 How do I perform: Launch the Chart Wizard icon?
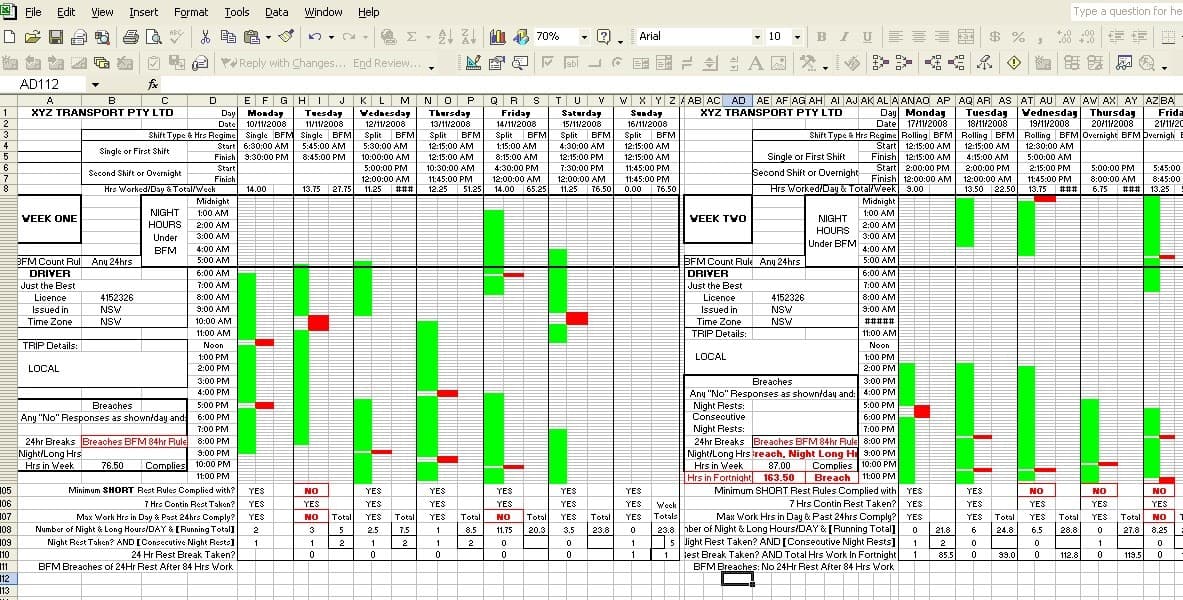click(497, 37)
